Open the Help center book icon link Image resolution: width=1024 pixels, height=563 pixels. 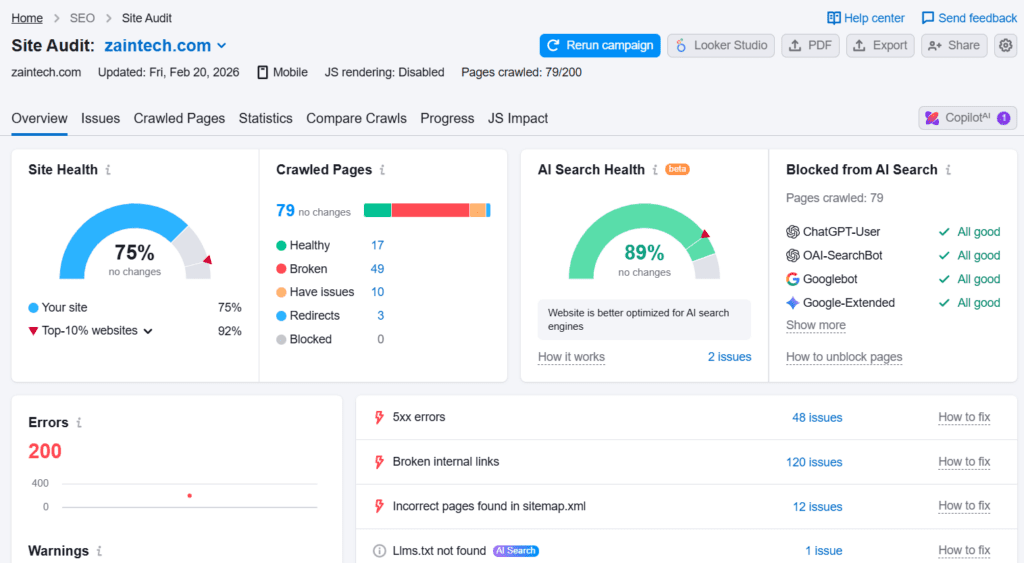coord(834,18)
